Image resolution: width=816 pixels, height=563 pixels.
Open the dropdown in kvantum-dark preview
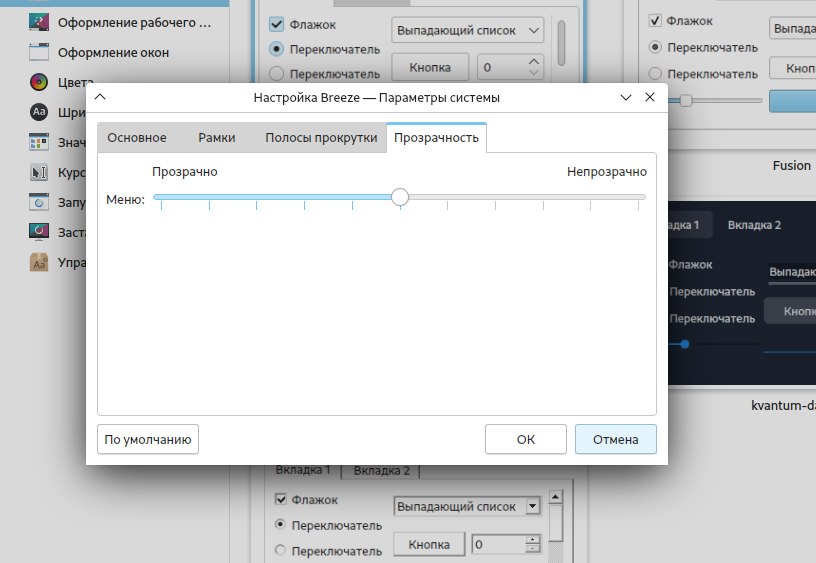click(x=792, y=272)
